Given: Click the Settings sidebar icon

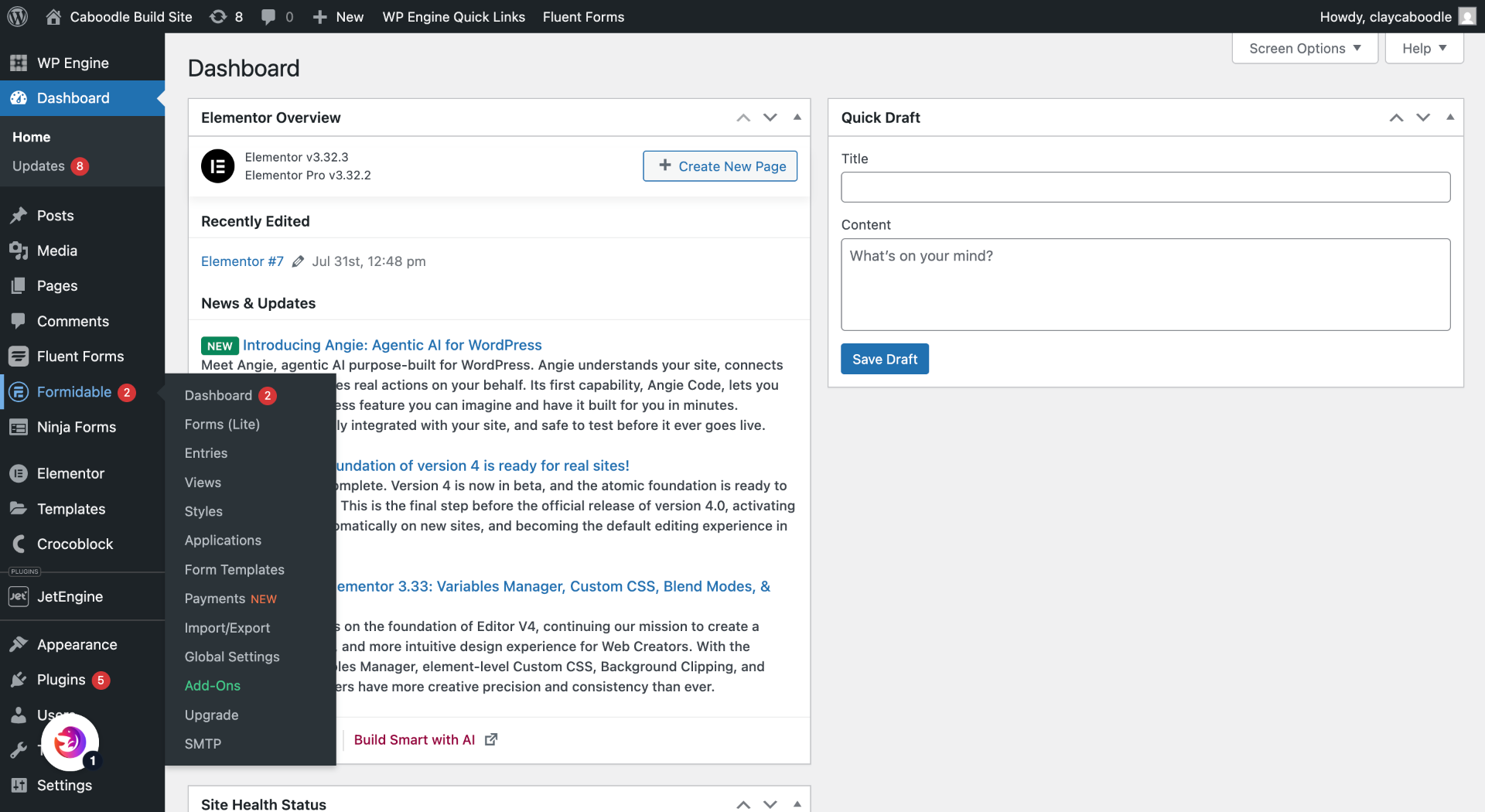Looking at the screenshot, I should click(x=19, y=785).
